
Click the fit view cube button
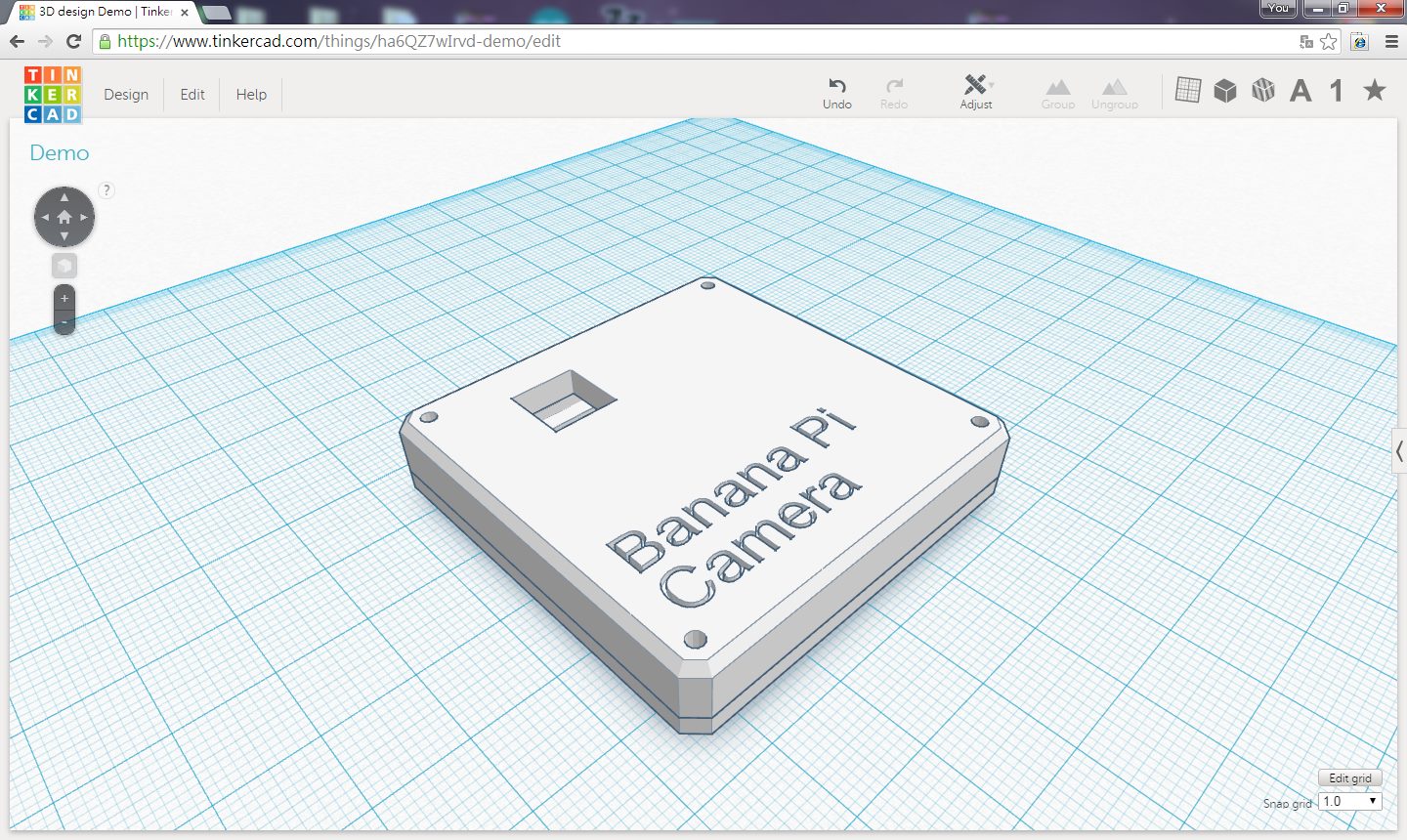pyautogui.click(x=64, y=266)
